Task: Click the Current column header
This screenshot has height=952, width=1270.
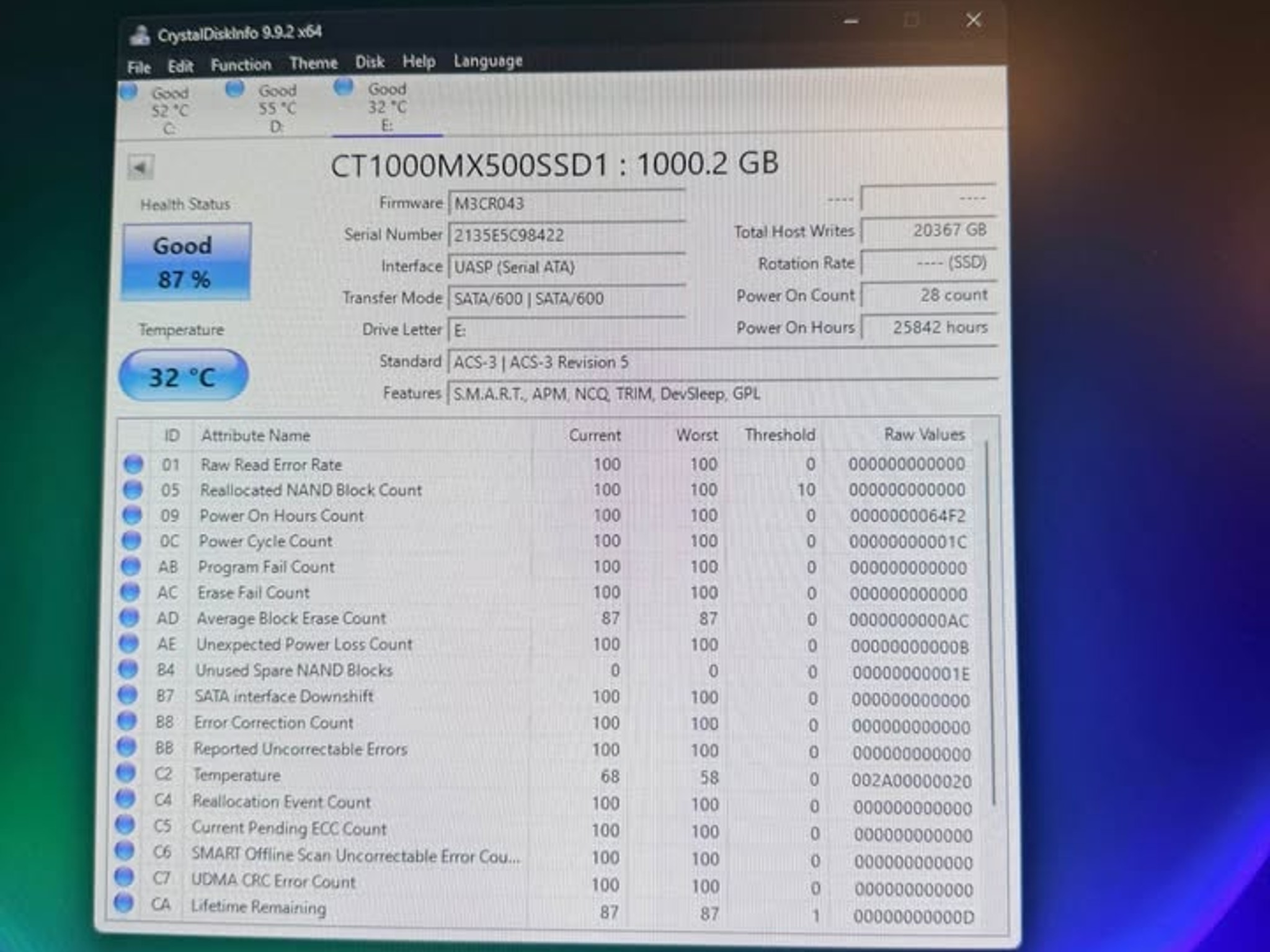Action: (595, 435)
